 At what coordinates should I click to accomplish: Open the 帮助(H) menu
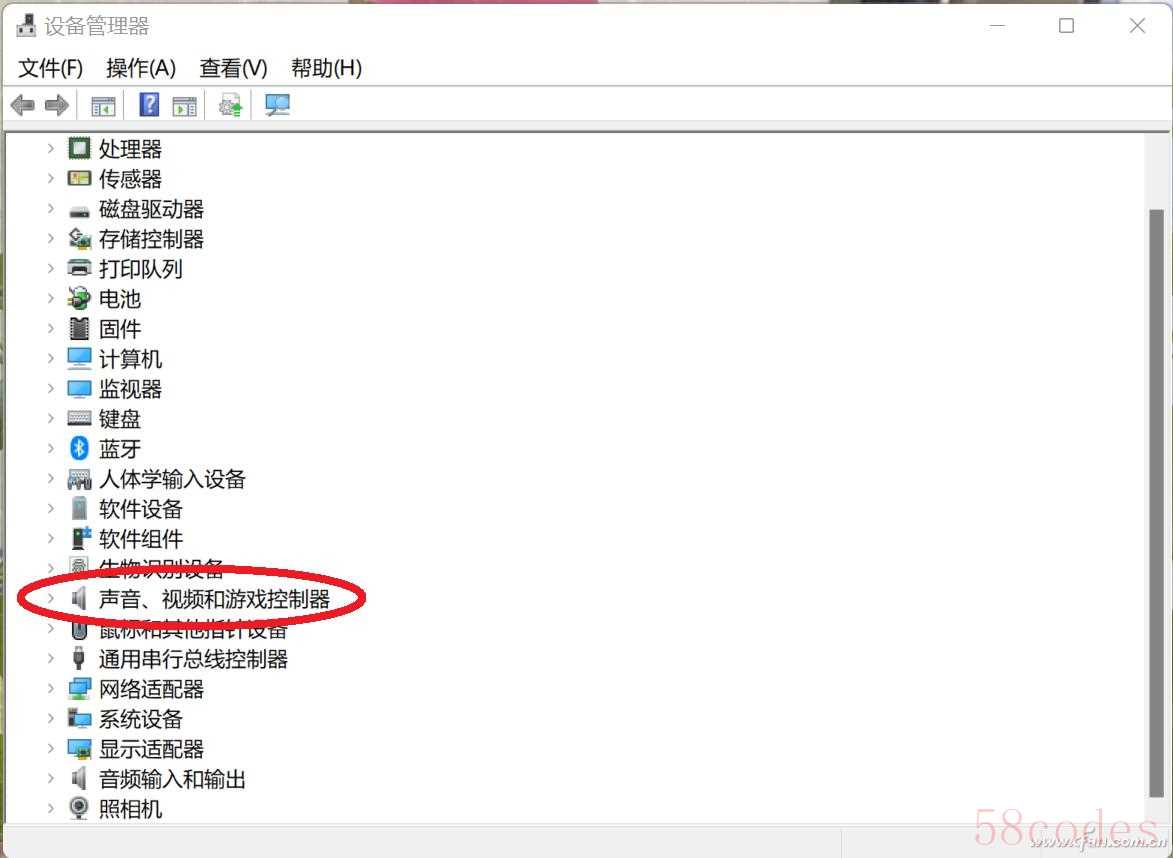pos(326,68)
